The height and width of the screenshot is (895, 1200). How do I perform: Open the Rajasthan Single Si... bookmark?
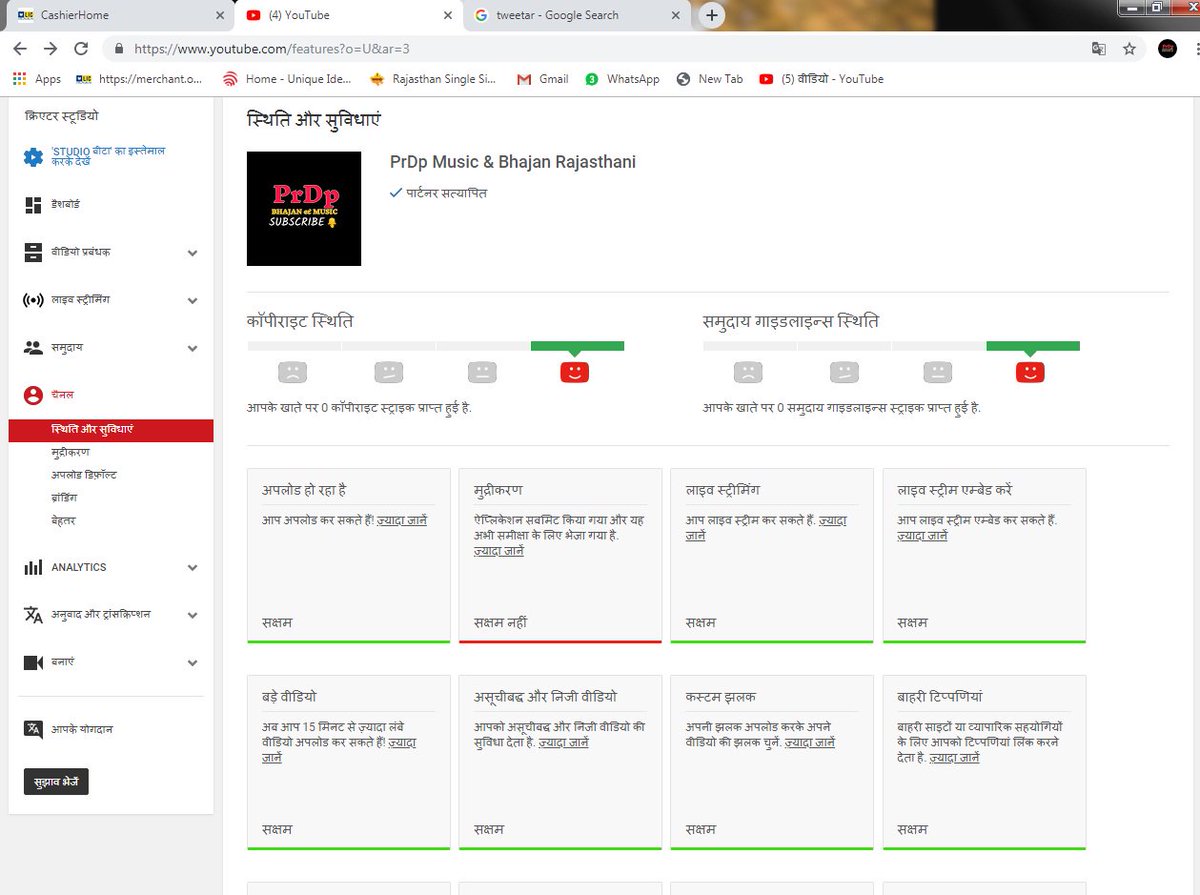[x=432, y=79]
